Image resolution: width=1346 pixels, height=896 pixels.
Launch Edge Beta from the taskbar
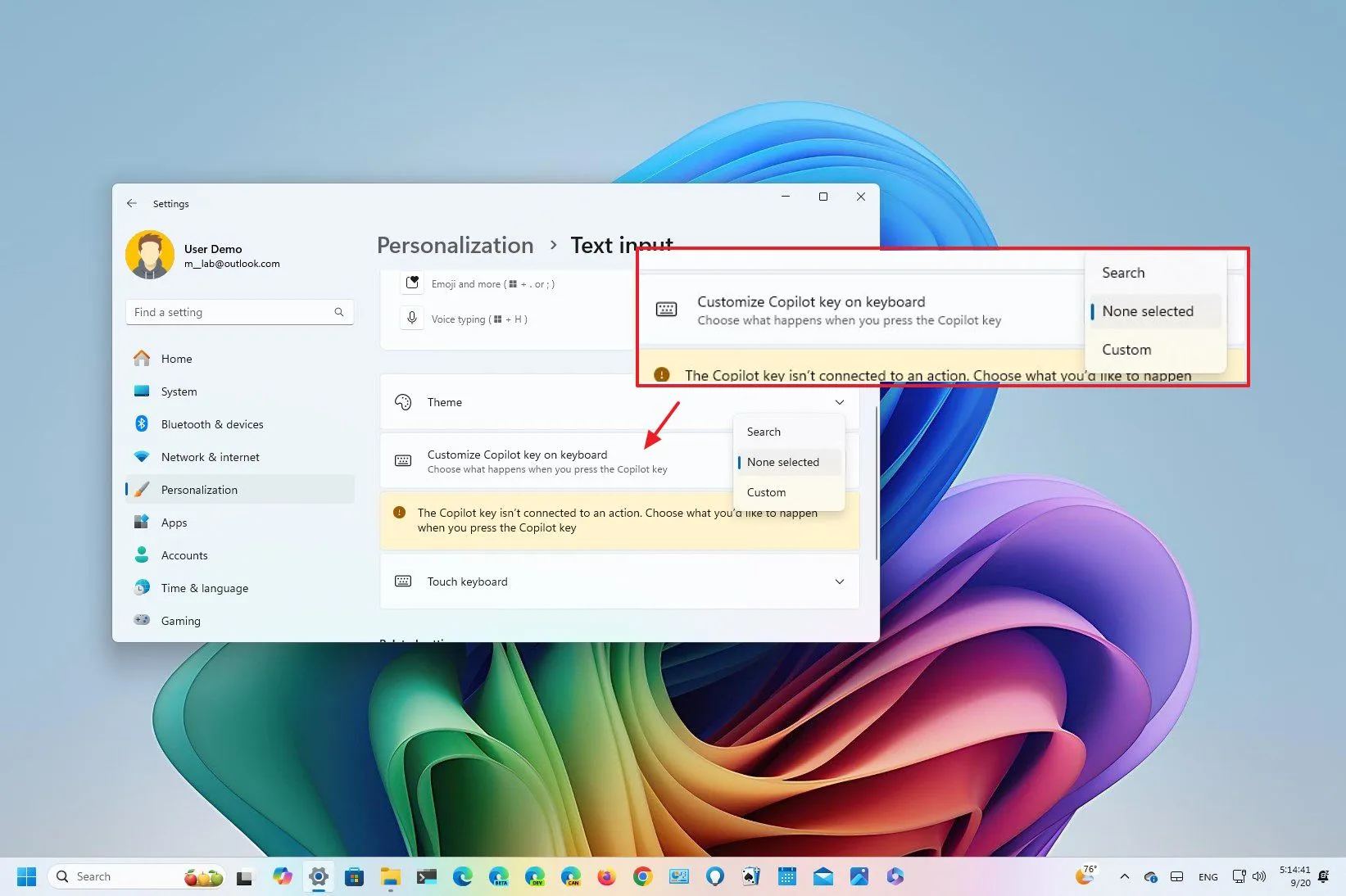tap(499, 876)
